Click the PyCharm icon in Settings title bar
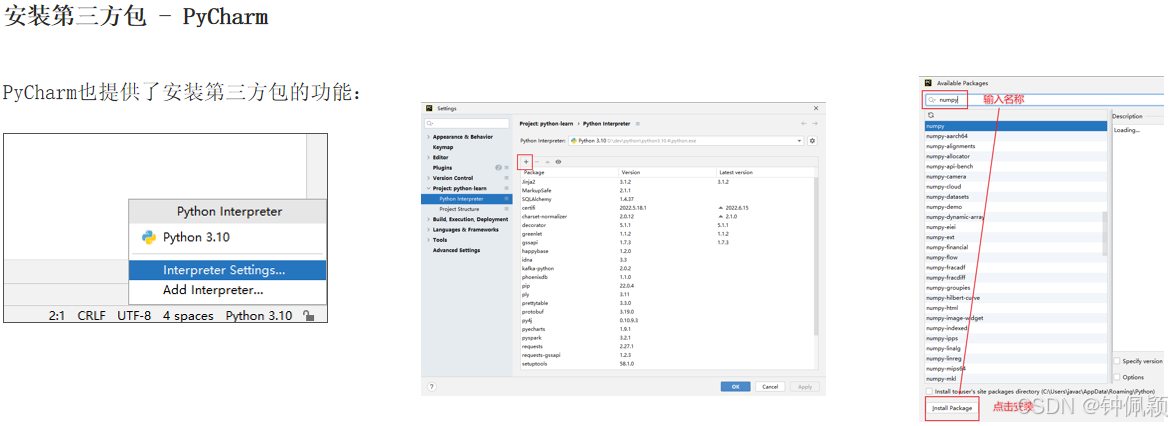The image size is (1172, 426). (429, 108)
